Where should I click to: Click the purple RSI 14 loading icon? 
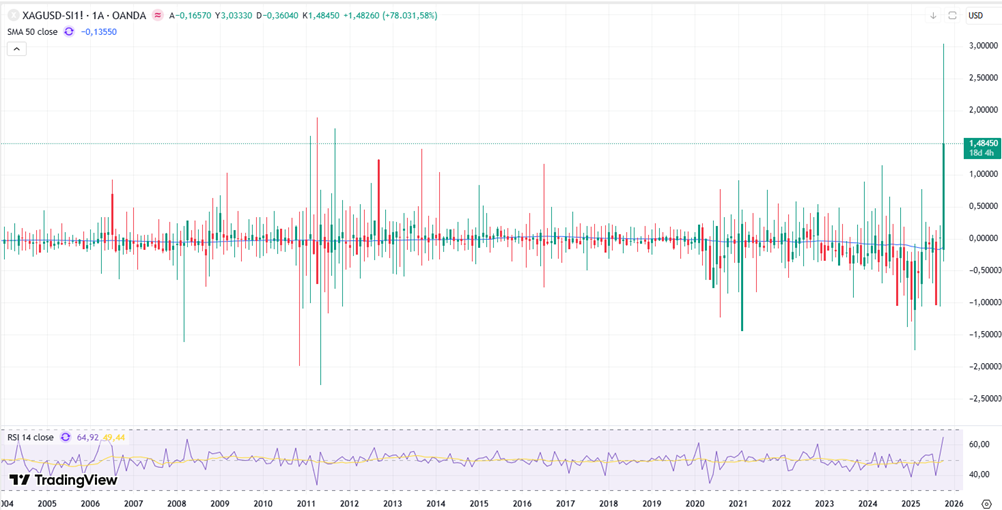tap(66, 437)
